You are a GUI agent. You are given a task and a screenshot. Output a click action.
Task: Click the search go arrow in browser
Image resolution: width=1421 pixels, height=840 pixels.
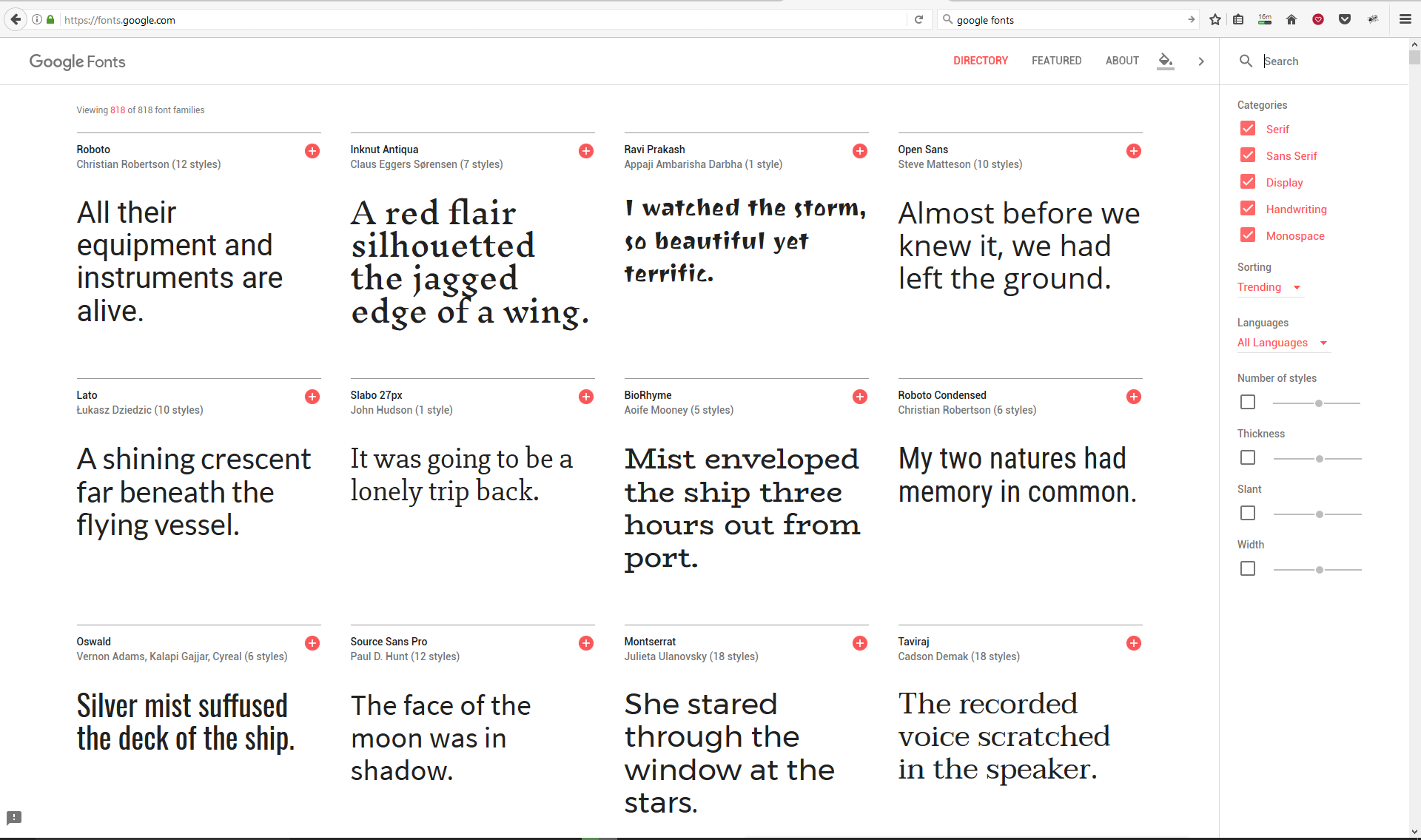point(1191,20)
